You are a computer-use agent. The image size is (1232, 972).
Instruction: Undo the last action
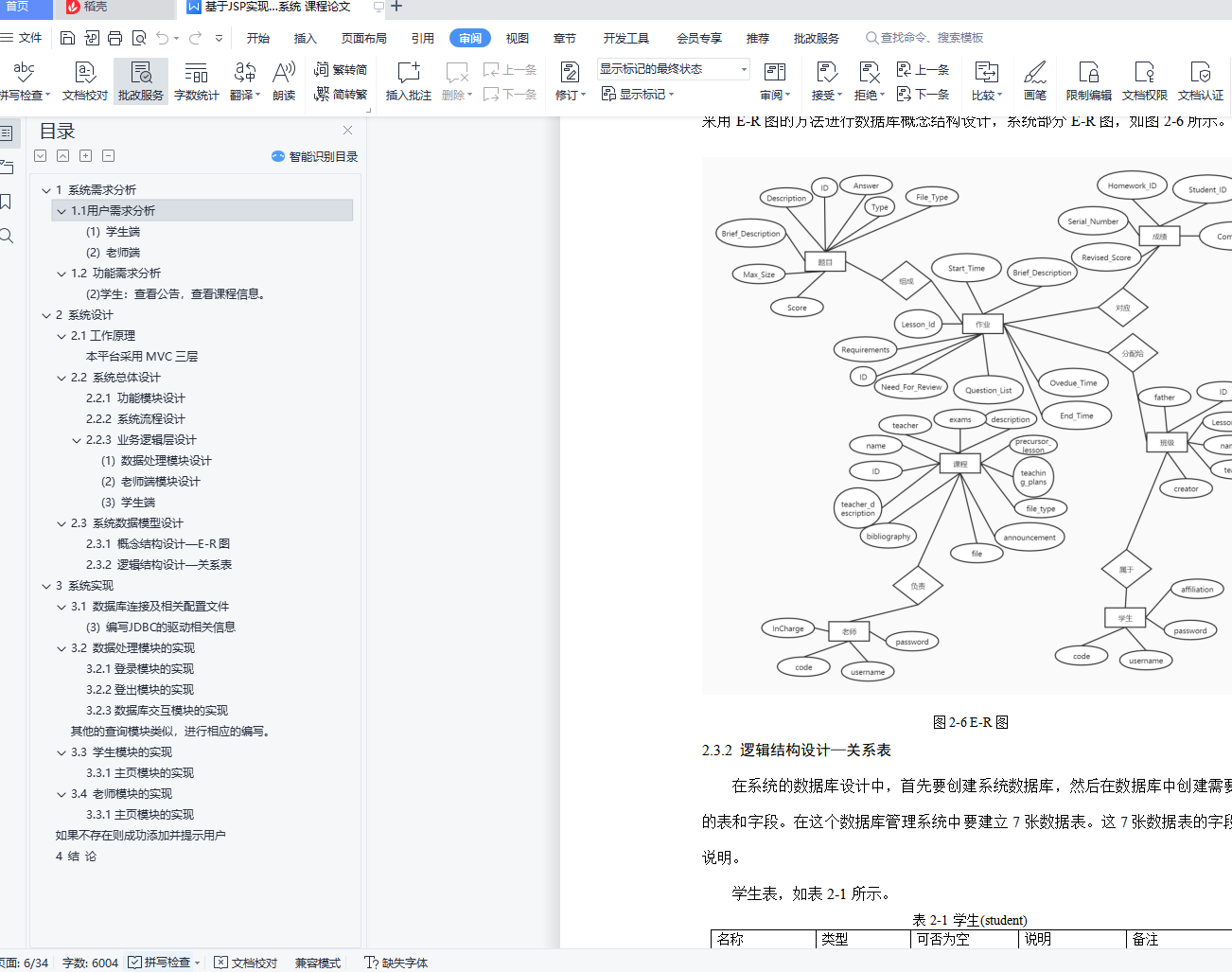pyautogui.click(x=163, y=38)
